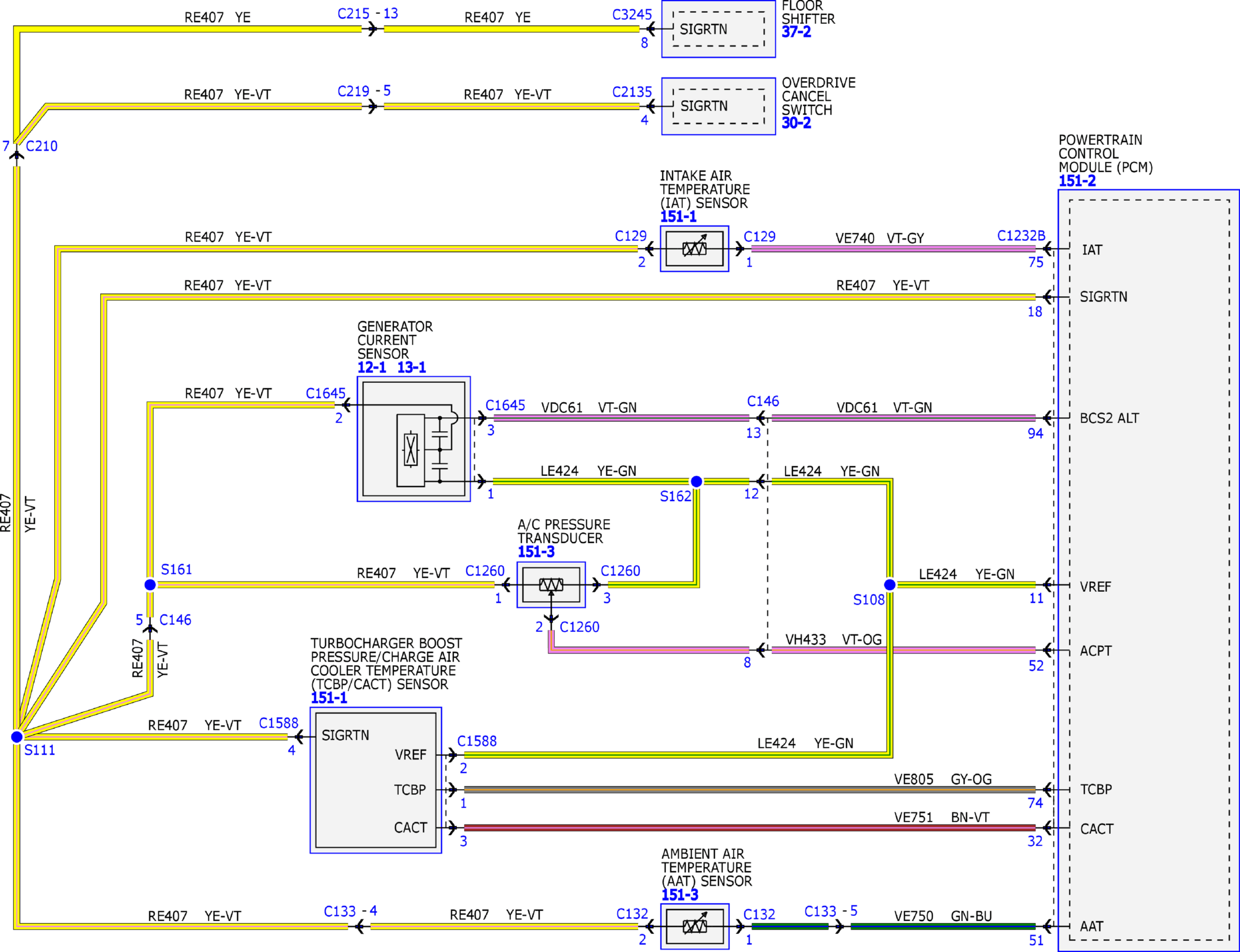1240x952 pixels.
Task: Click wire label VE805 GY-OG
Action: pos(943,779)
